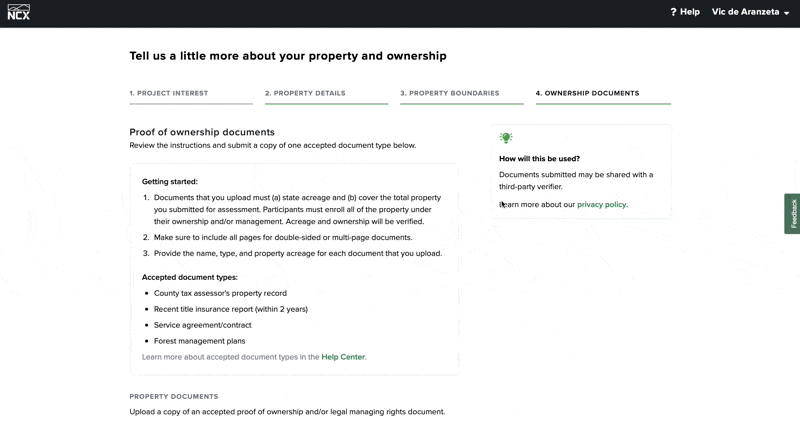Image resolution: width=800 pixels, height=432 pixels.
Task: Click the question mark Help icon
Action: click(673, 12)
